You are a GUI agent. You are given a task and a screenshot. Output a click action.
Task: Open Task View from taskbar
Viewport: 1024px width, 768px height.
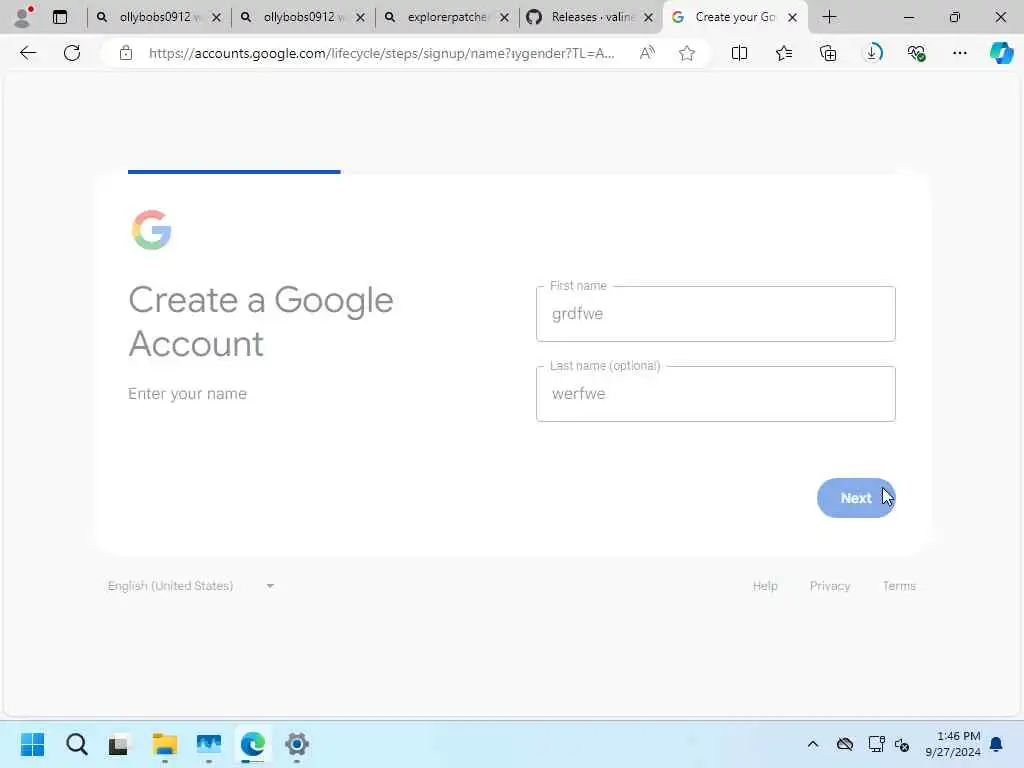click(x=120, y=744)
